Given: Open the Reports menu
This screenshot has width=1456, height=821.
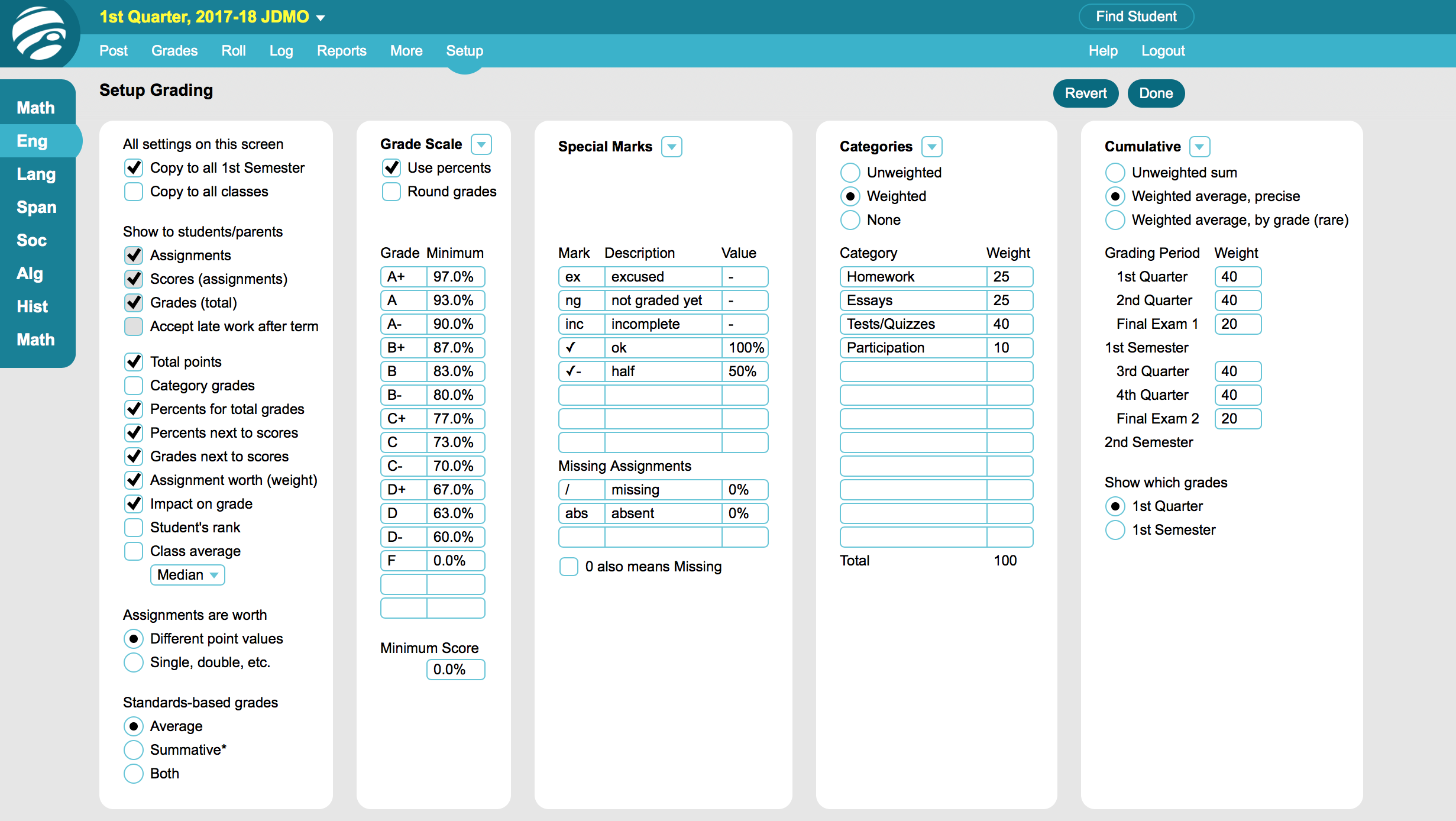Looking at the screenshot, I should click(x=341, y=51).
